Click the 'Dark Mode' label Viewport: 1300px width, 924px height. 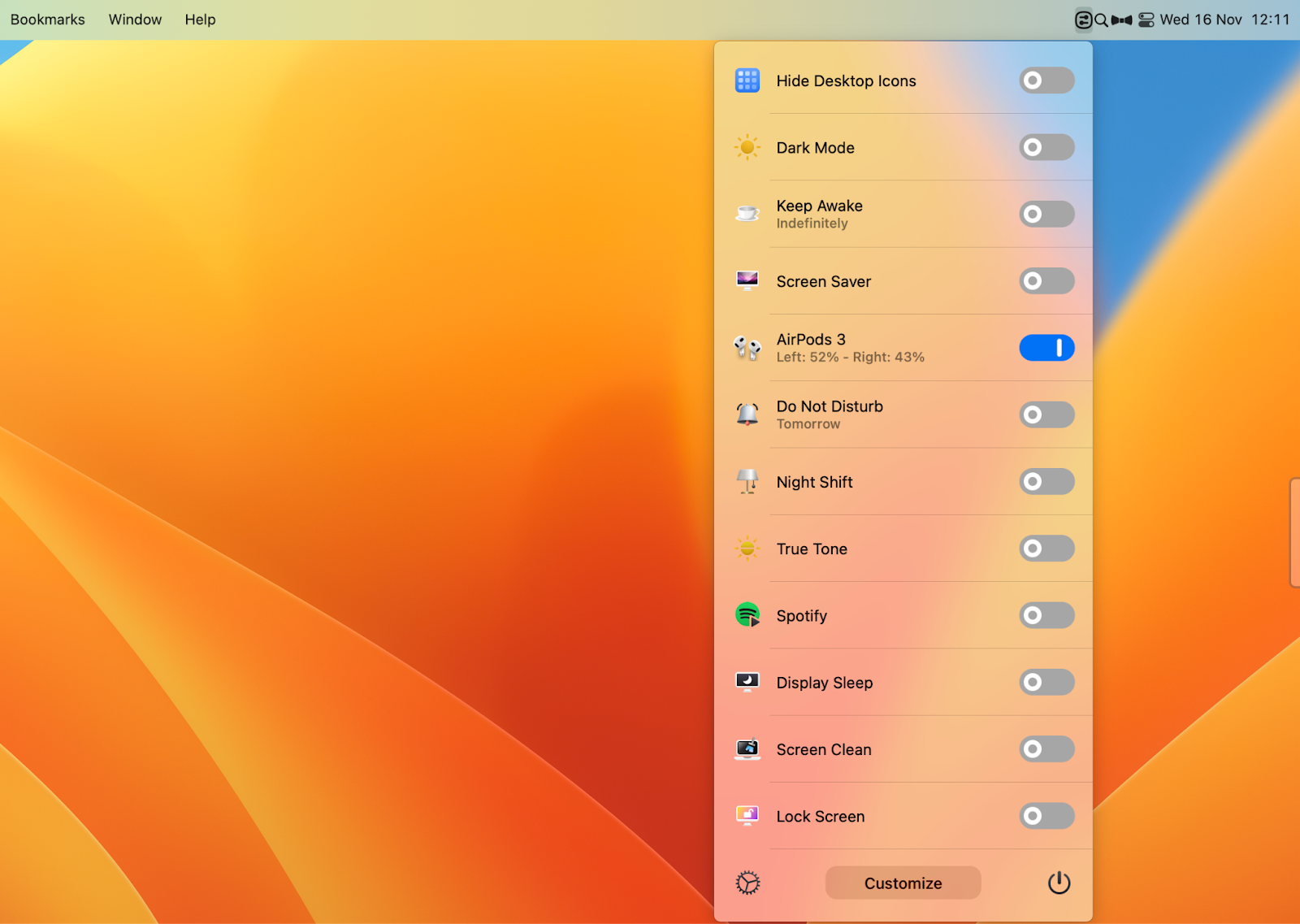point(815,148)
